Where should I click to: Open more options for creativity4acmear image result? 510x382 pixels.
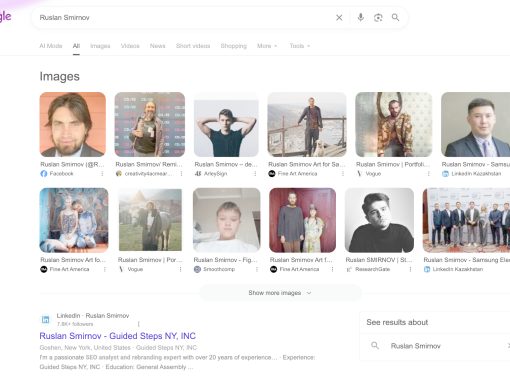coord(181,174)
